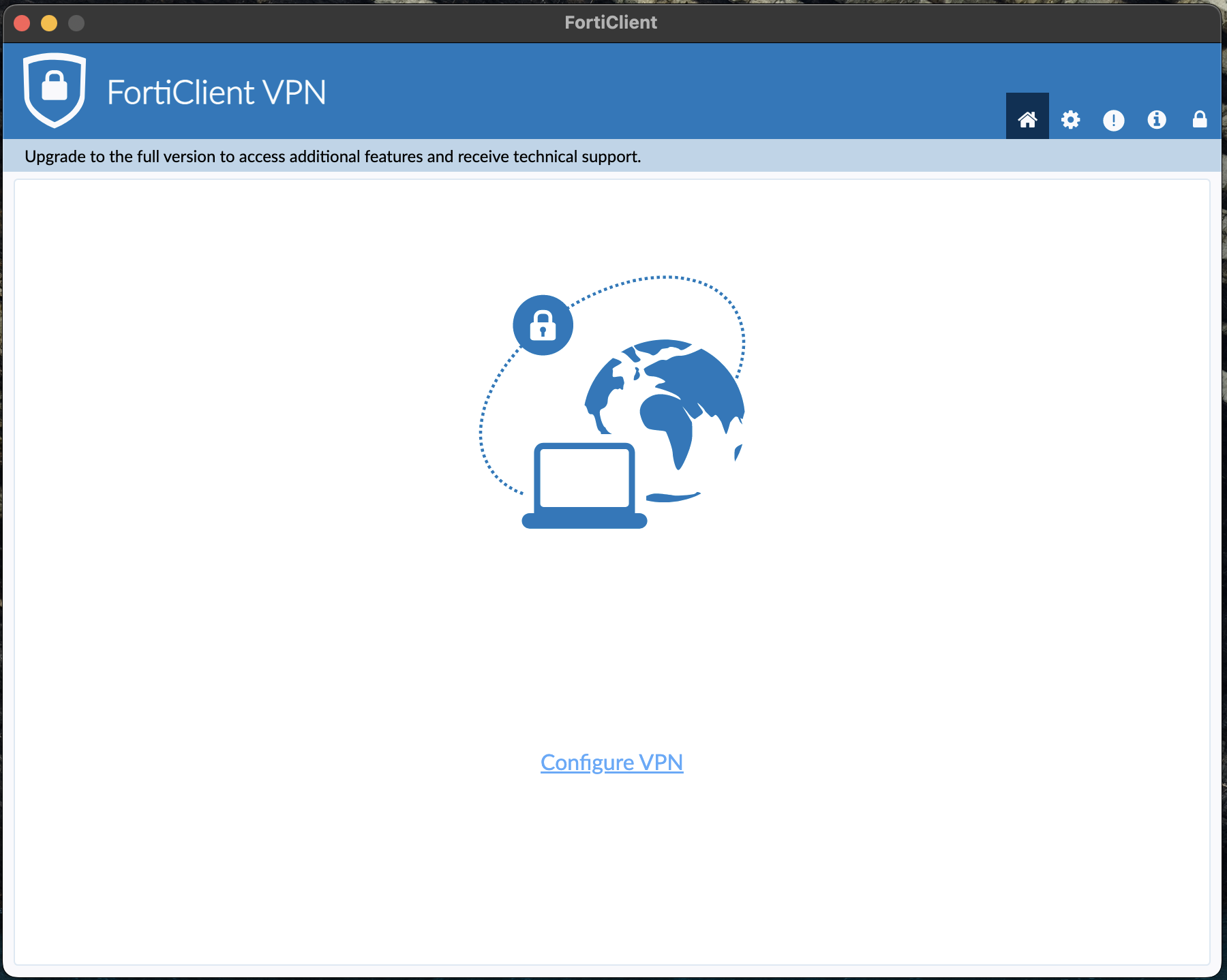Image resolution: width=1227 pixels, height=980 pixels.
Task: Click the FortiClient title in the title bar
Action: 611,22
